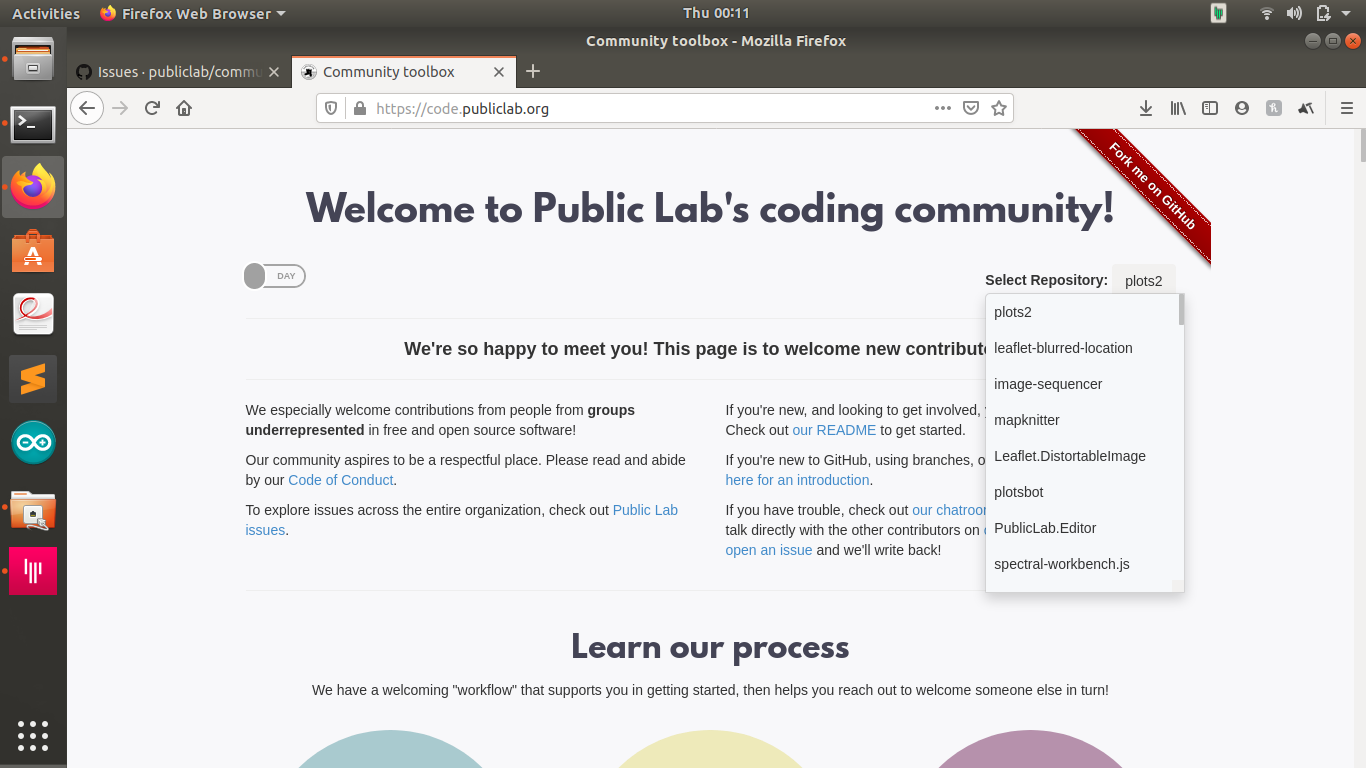Open the Firefox account icon

click(1242, 108)
